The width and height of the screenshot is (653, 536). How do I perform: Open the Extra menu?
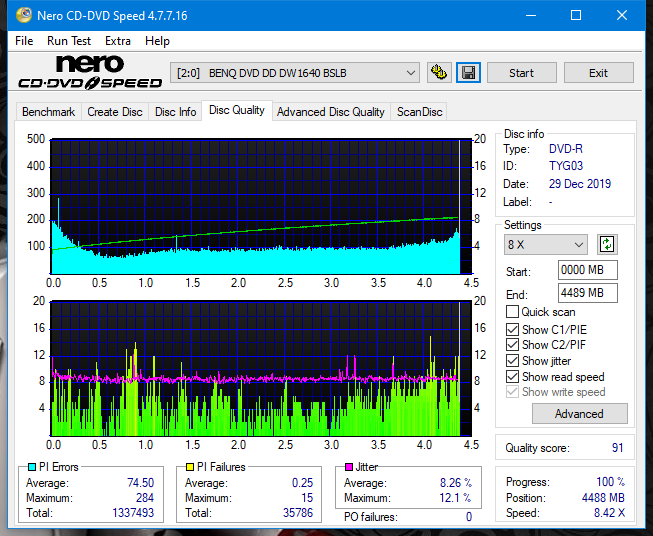click(x=118, y=41)
